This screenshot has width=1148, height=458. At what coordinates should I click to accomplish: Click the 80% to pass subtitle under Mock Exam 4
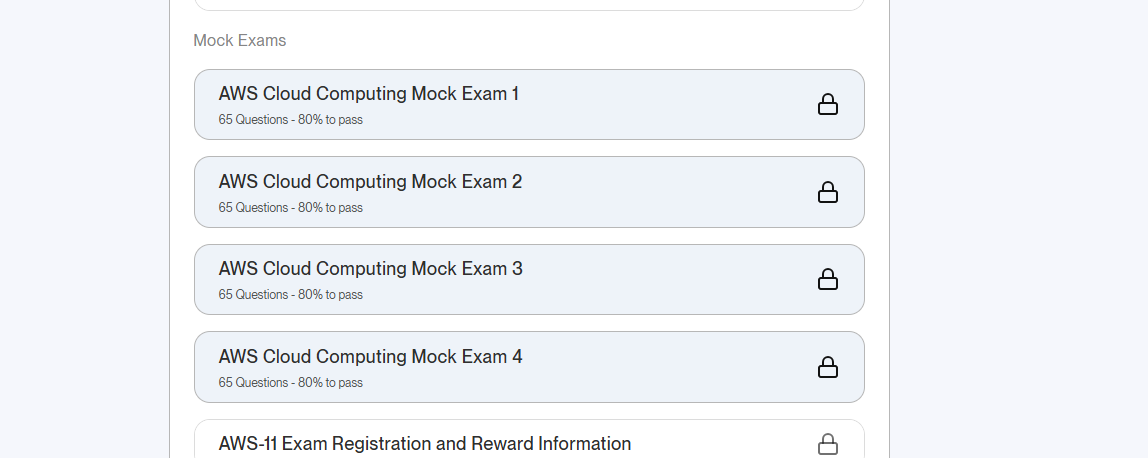(330, 382)
